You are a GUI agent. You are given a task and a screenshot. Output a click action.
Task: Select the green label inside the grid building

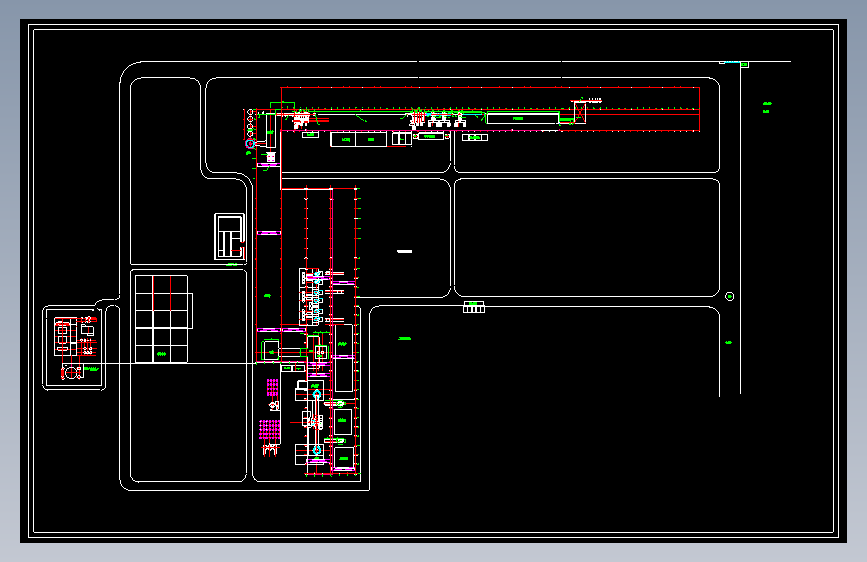tap(161, 354)
